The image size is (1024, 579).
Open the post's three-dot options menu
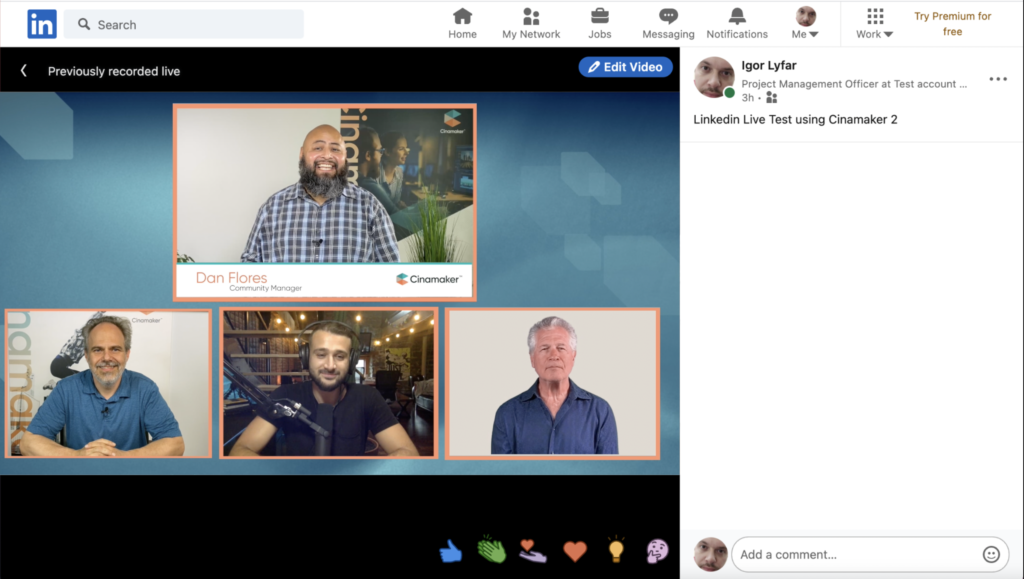pos(998,79)
